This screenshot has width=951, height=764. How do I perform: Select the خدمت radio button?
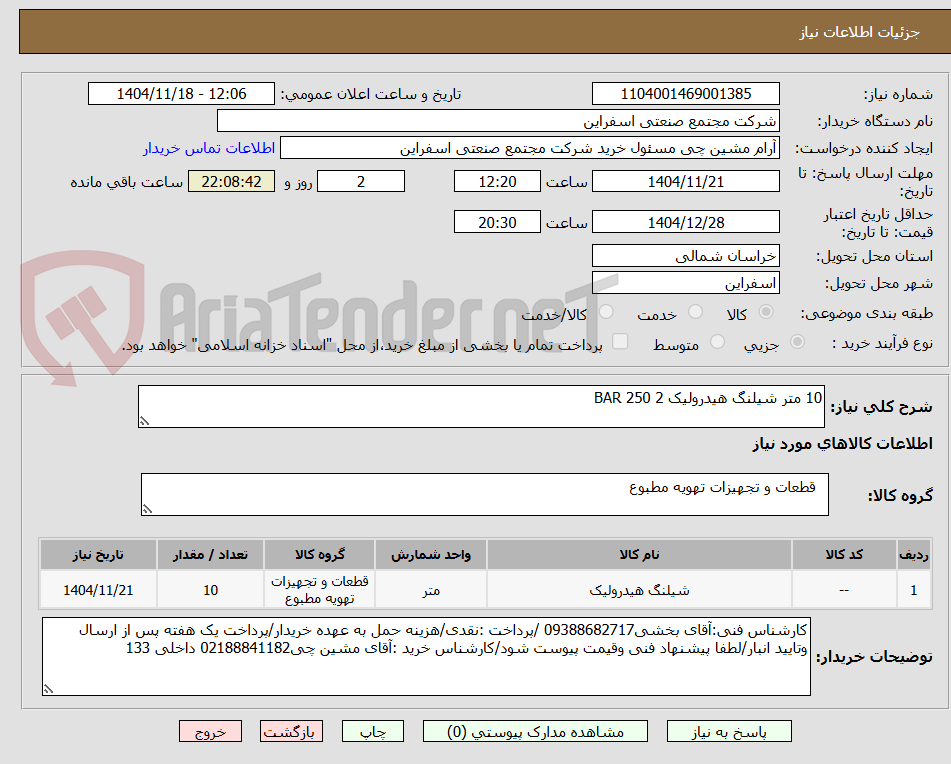click(695, 312)
